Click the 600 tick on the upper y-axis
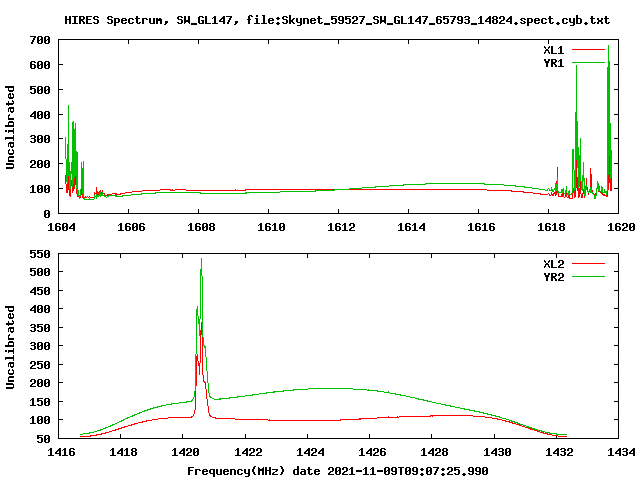 point(40,65)
